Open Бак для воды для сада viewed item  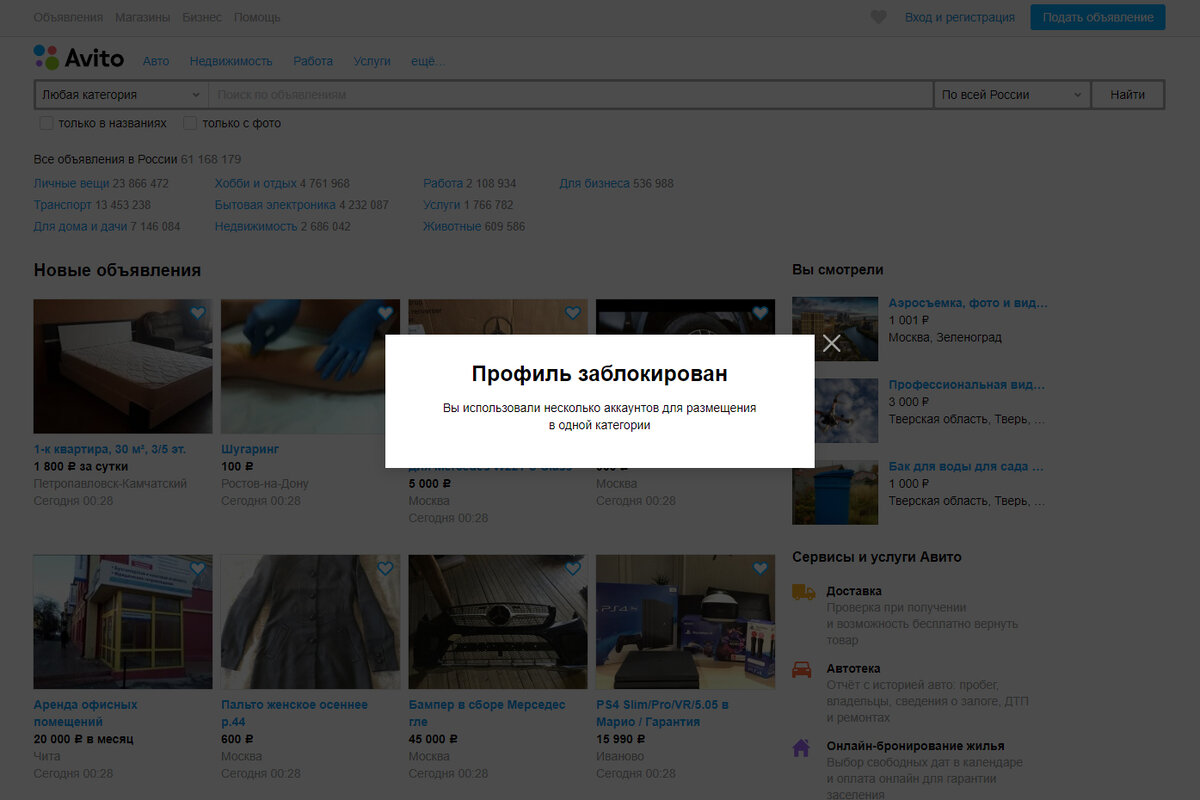coord(966,467)
